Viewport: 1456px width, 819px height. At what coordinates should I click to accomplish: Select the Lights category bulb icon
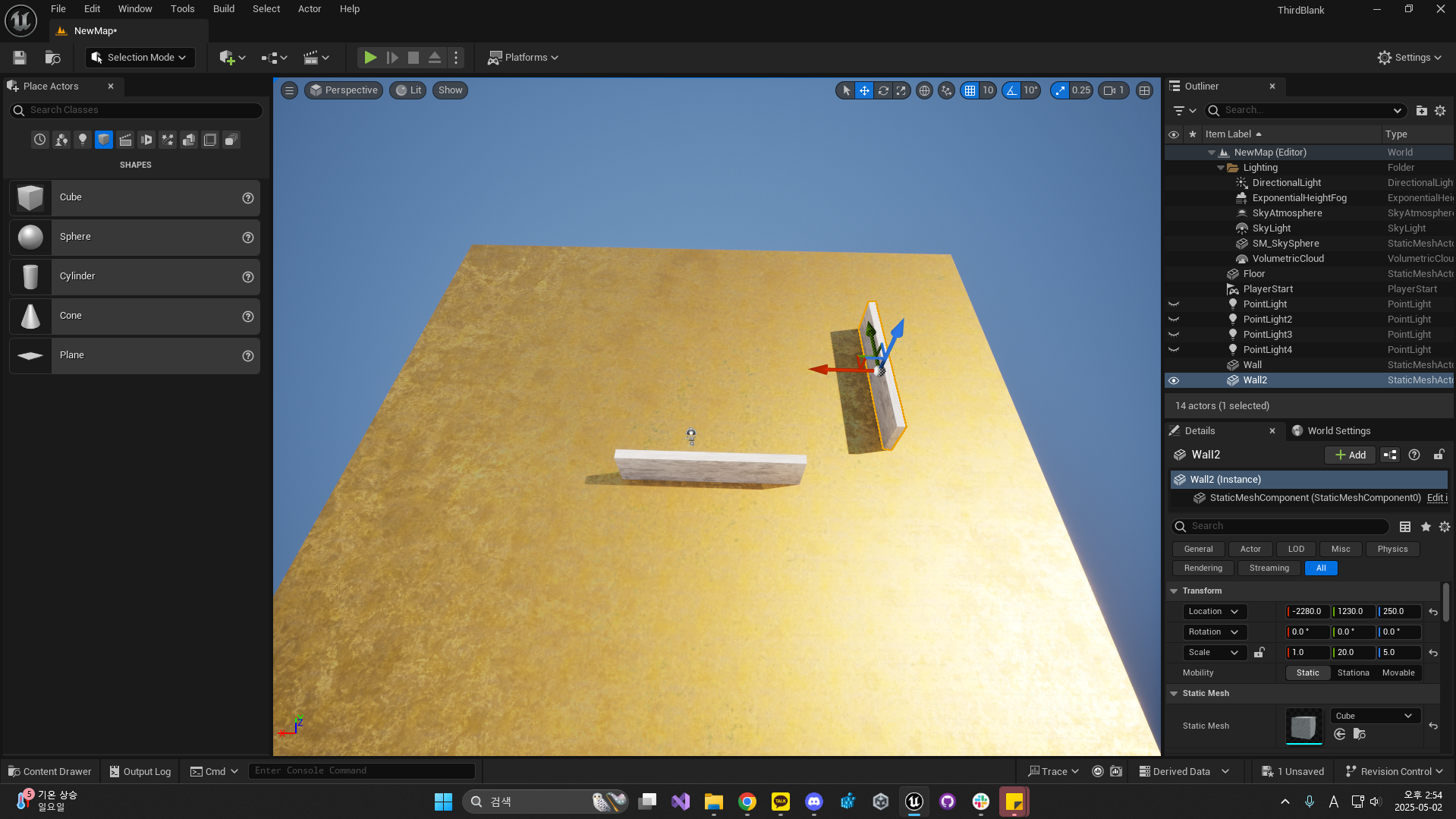pos(83,140)
